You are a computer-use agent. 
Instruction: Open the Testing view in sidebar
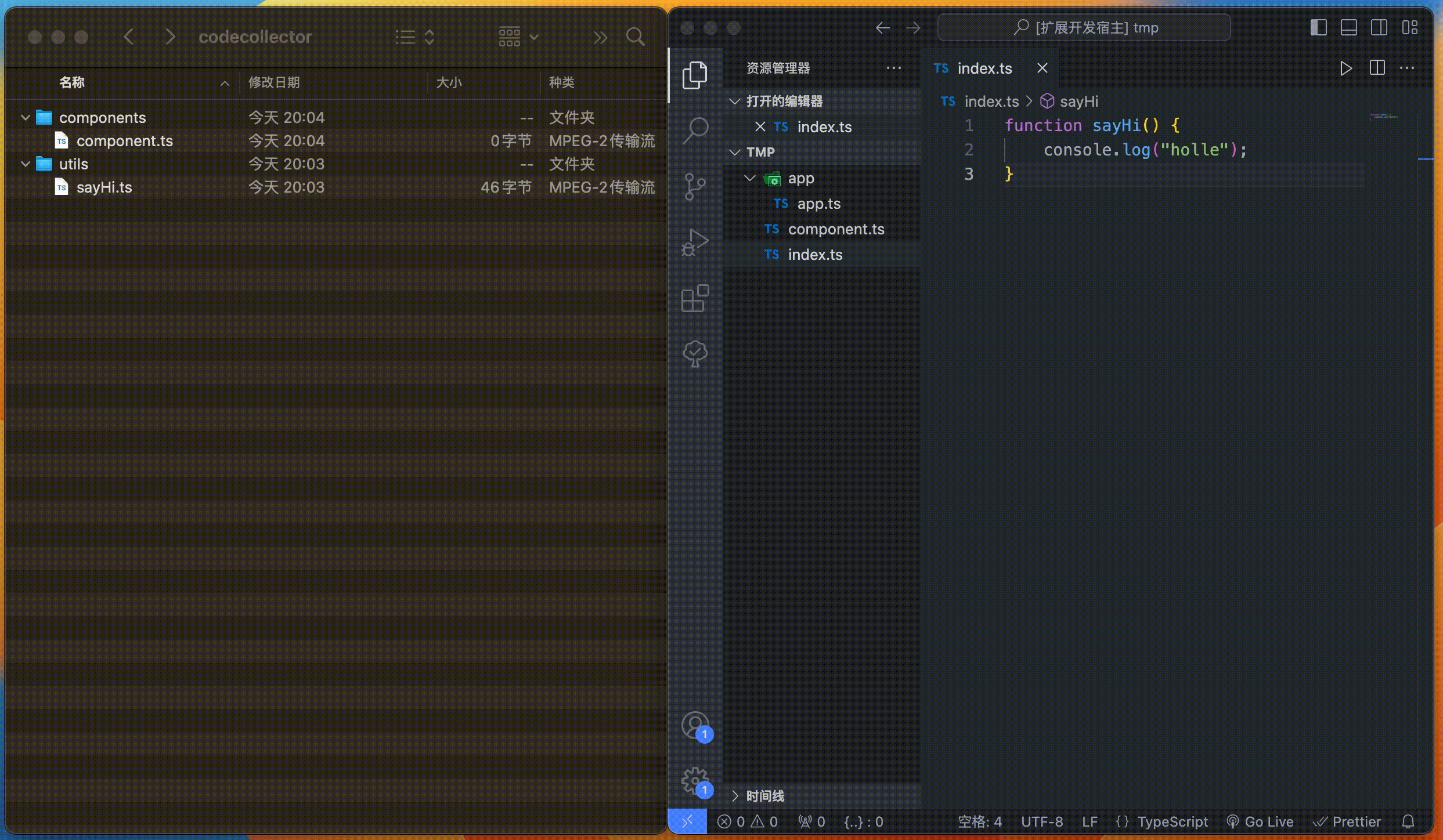click(x=695, y=354)
